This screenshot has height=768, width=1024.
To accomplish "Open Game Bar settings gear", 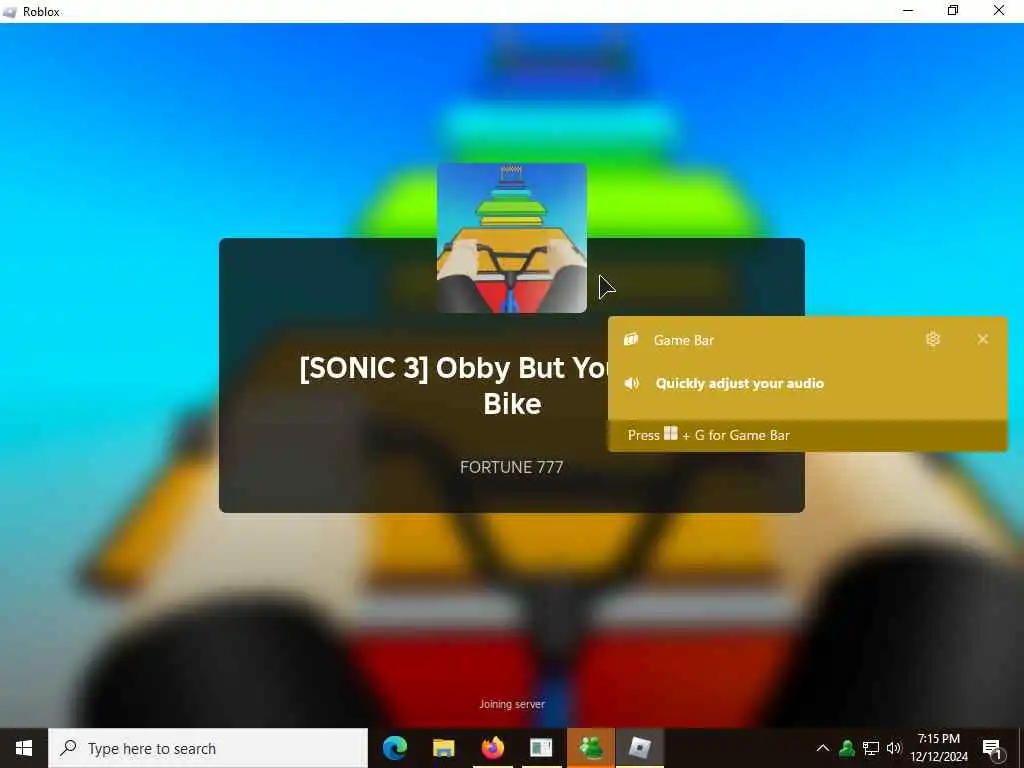I will (933, 339).
